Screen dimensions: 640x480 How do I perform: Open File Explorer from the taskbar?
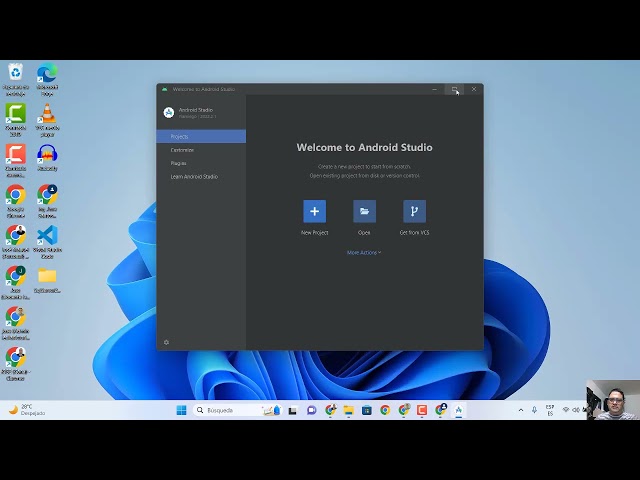click(x=348, y=410)
